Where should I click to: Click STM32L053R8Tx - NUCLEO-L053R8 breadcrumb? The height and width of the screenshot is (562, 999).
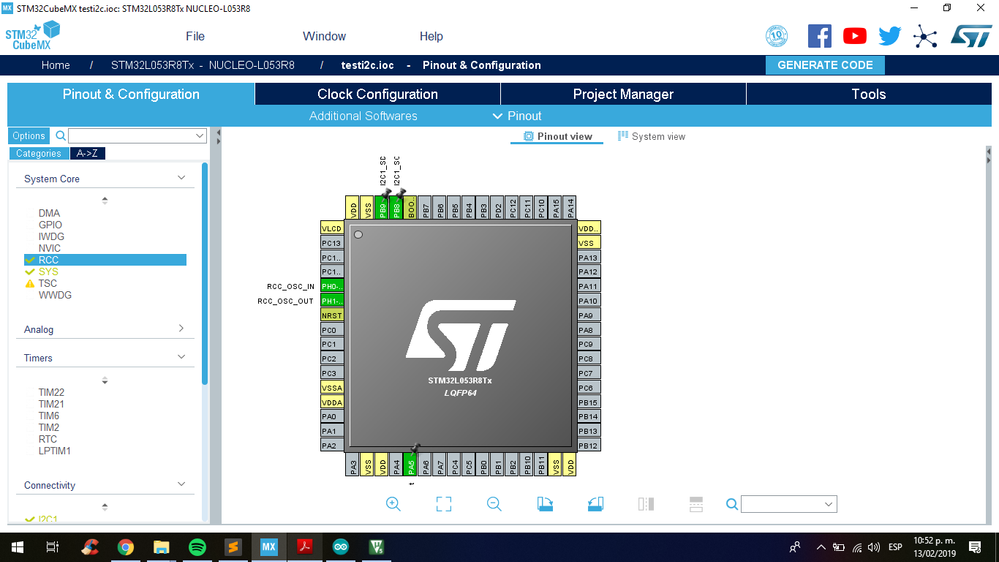pyautogui.click(x=203, y=65)
